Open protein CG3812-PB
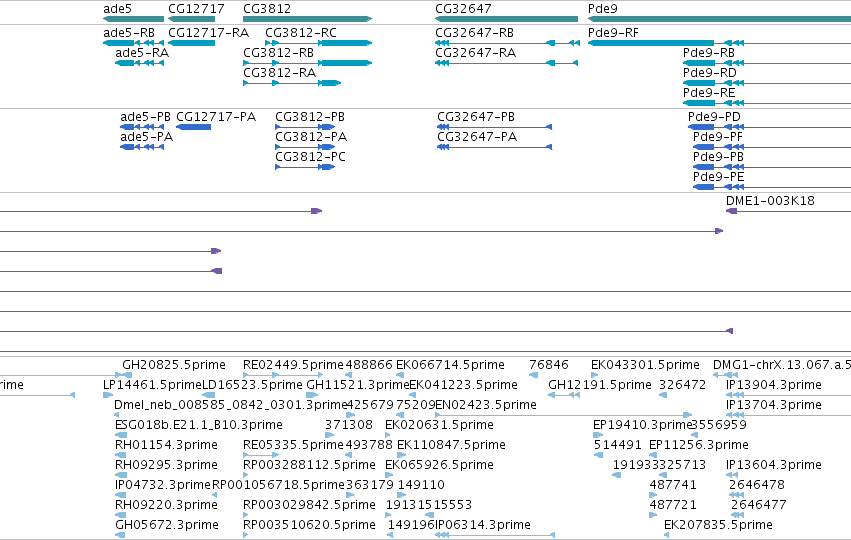 310,117
